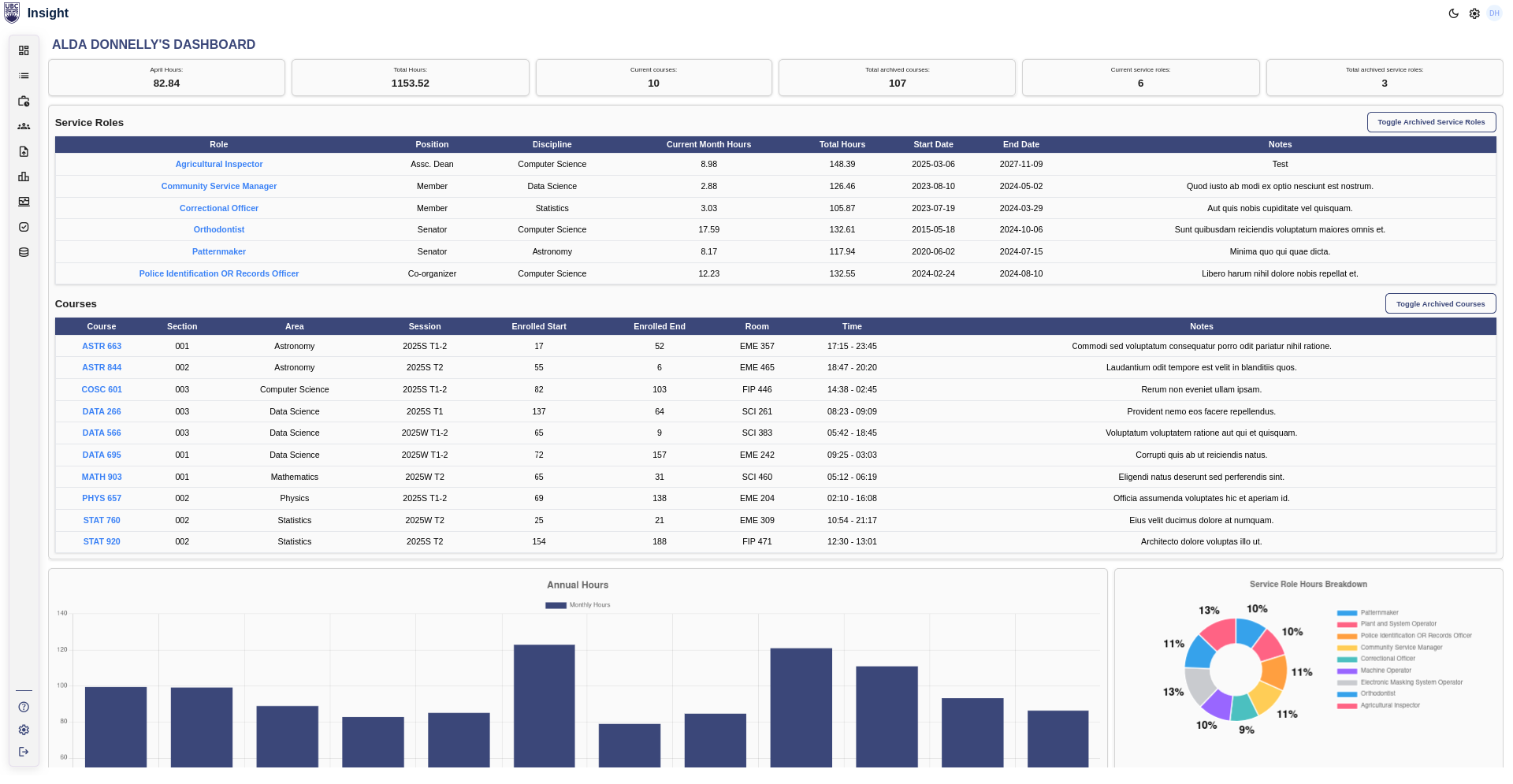The height and width of the screenshot is (784, 1513).
Task: Open the DH user avatar menu
Action: click(1494, 13)
